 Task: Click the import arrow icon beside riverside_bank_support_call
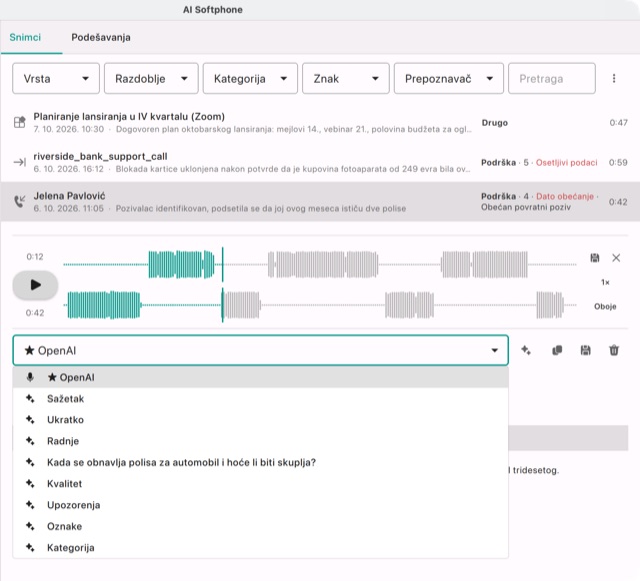[x=20, y=162]
